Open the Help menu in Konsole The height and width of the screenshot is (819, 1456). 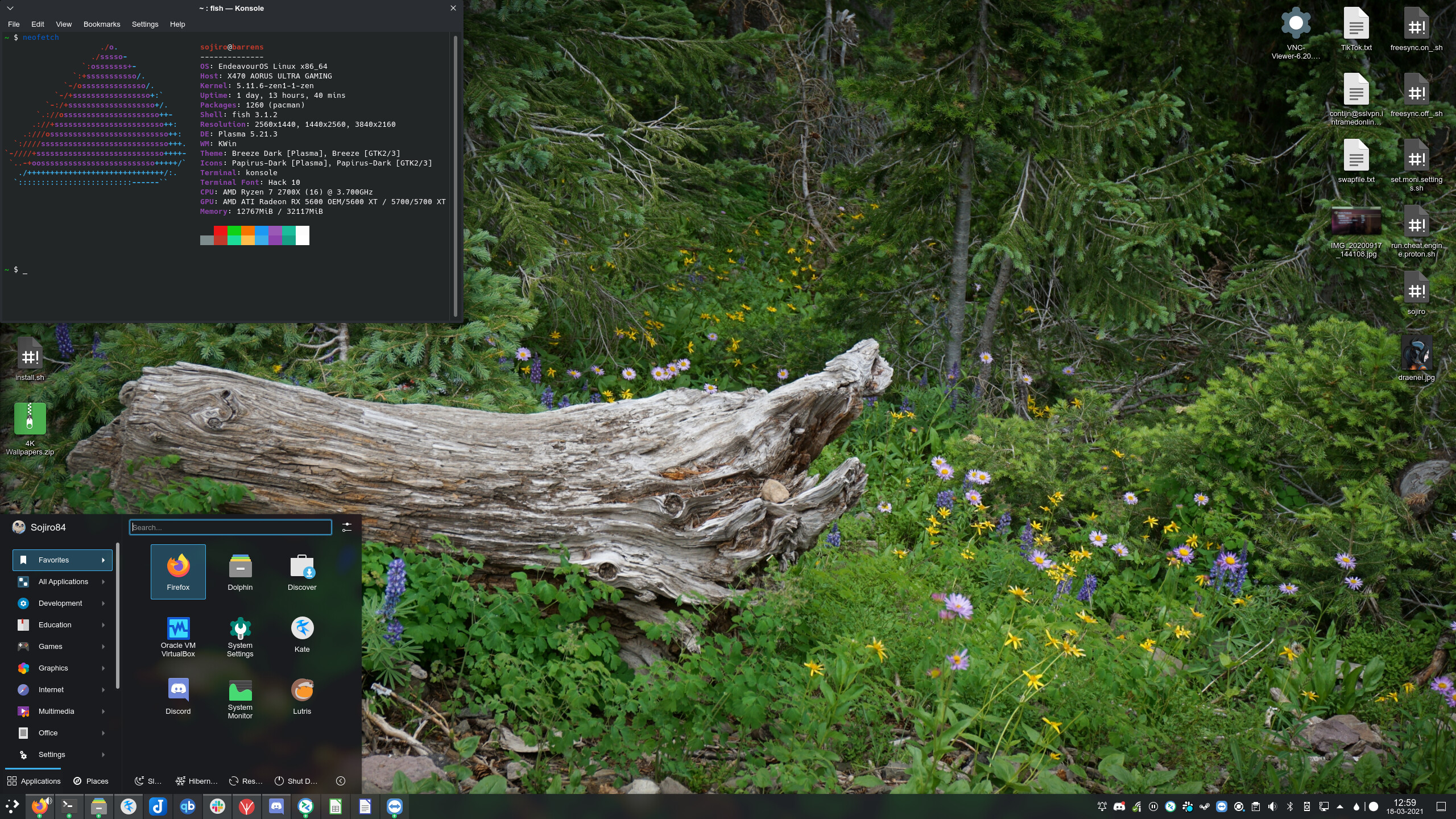pyautogui.click(x=177, y=24)
